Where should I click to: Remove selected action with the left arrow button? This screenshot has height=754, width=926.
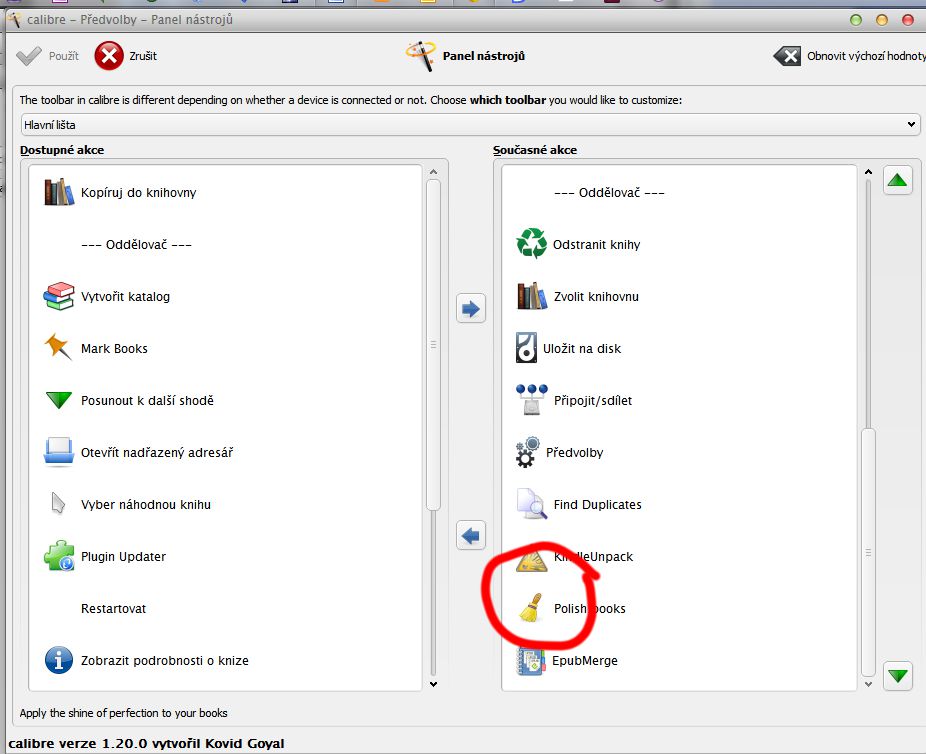(x=471, y=536)
